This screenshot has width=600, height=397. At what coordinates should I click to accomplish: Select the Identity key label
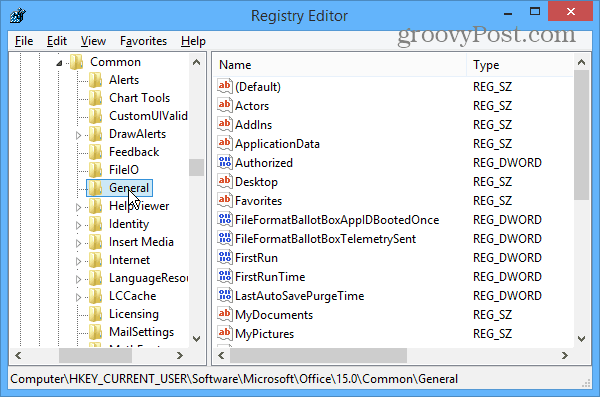pos(129,224)
